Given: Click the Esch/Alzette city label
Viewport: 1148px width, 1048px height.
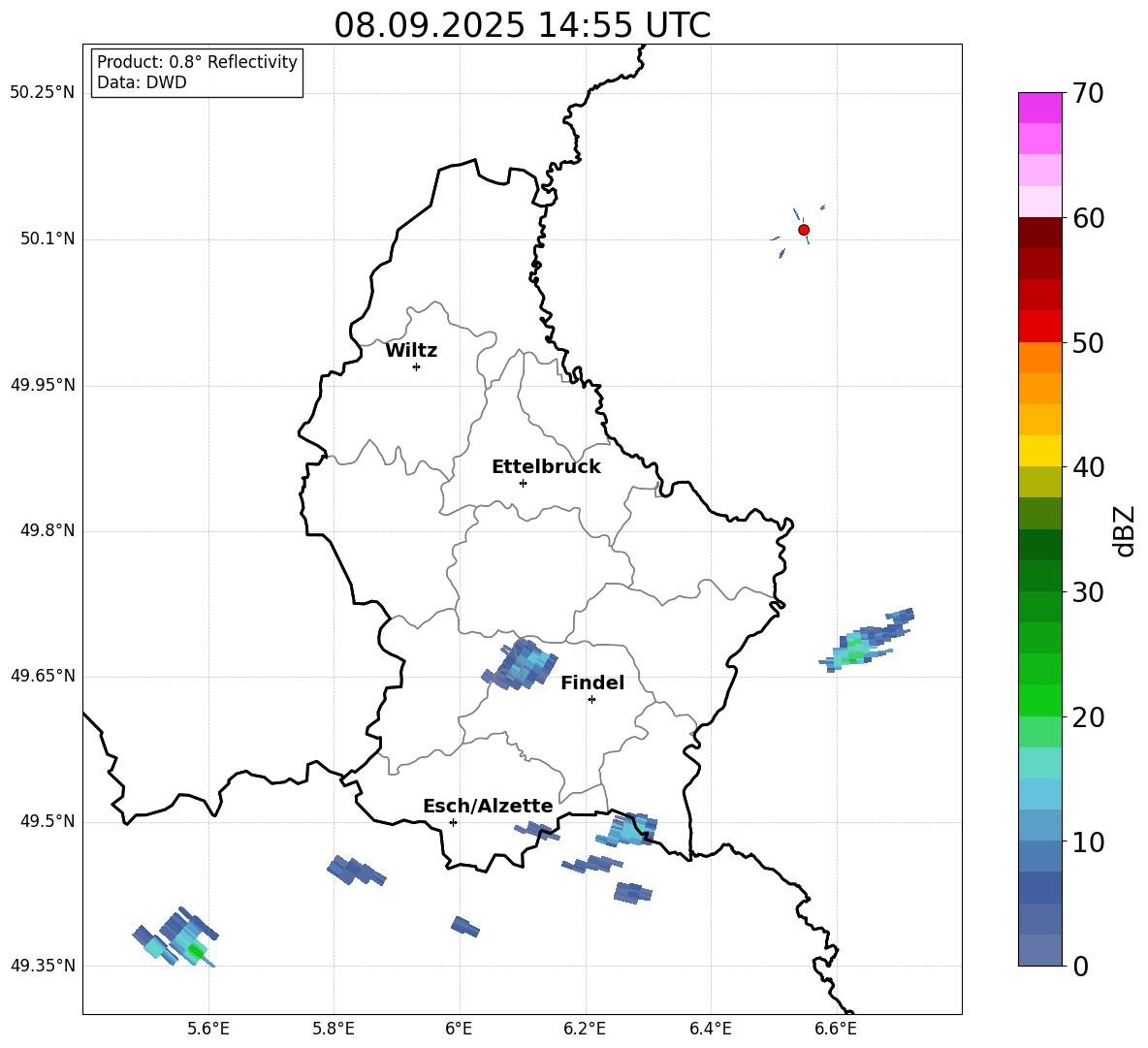Looking at the screenshot, I should click(488, 806).
